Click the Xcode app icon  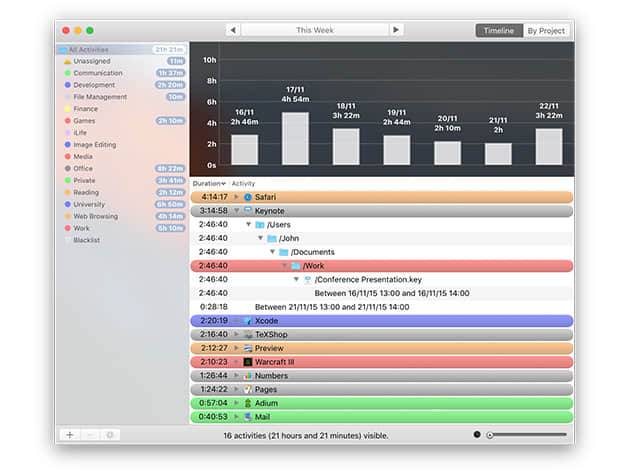tap(248, 321)
